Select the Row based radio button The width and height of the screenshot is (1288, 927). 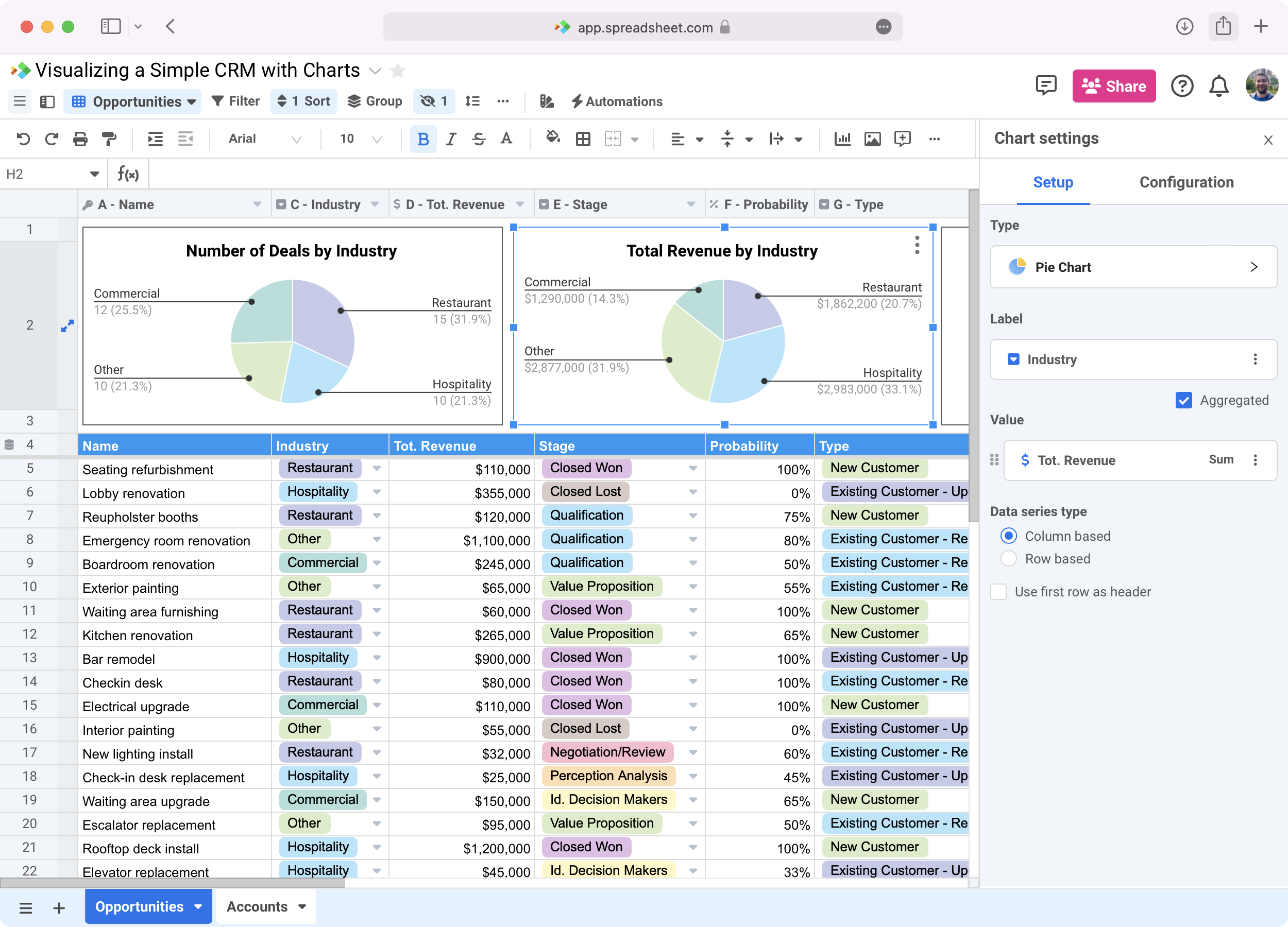1009,559
